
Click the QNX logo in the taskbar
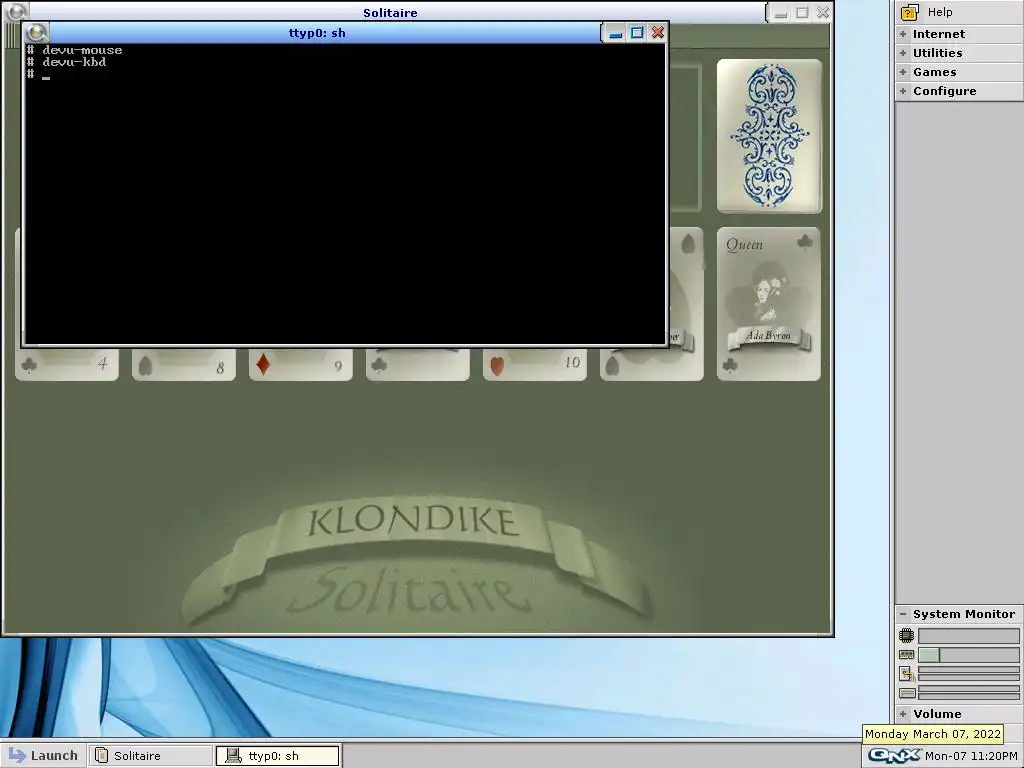click(x=894, y=756)
